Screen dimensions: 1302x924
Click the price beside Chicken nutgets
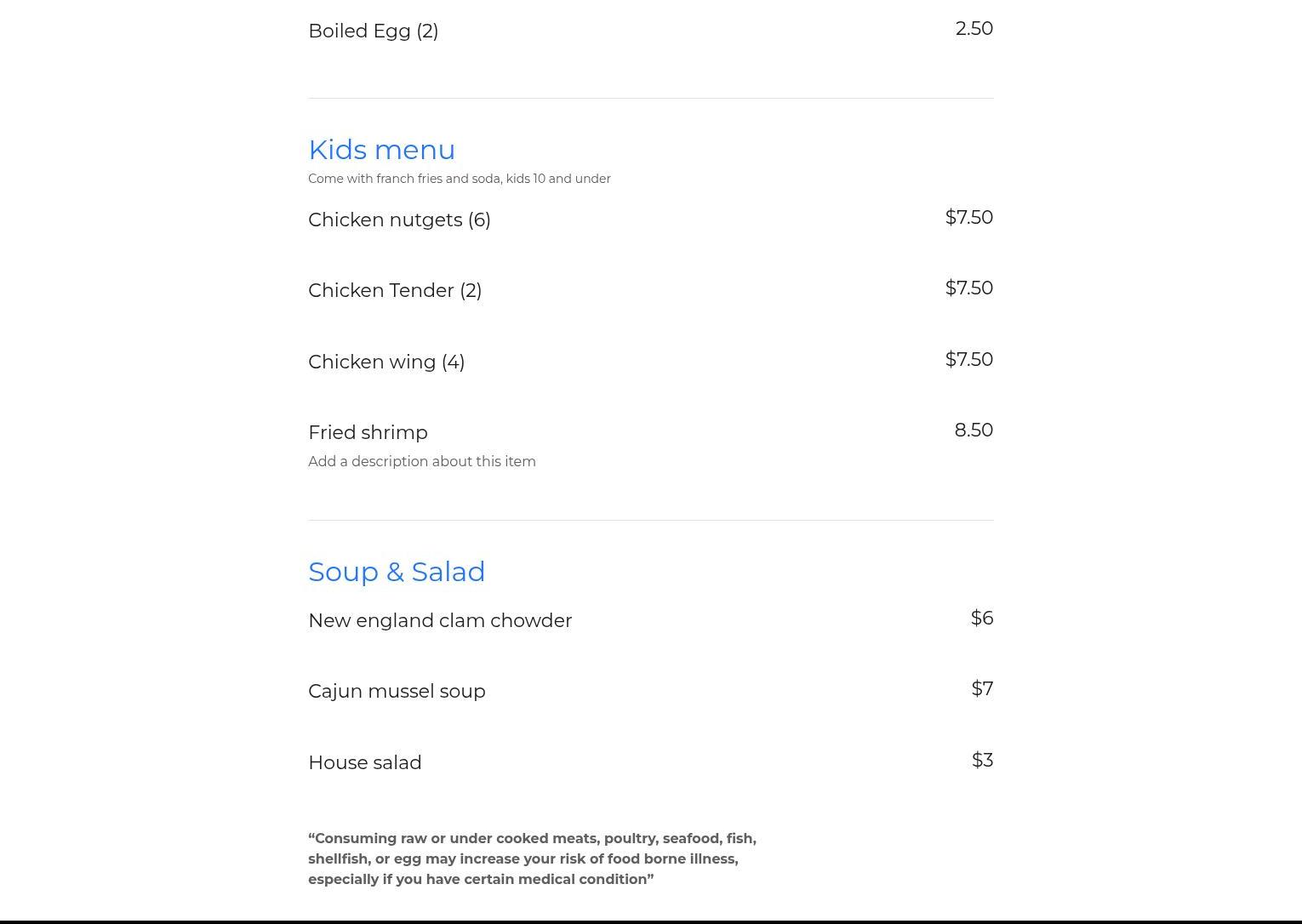pos(968,218)
